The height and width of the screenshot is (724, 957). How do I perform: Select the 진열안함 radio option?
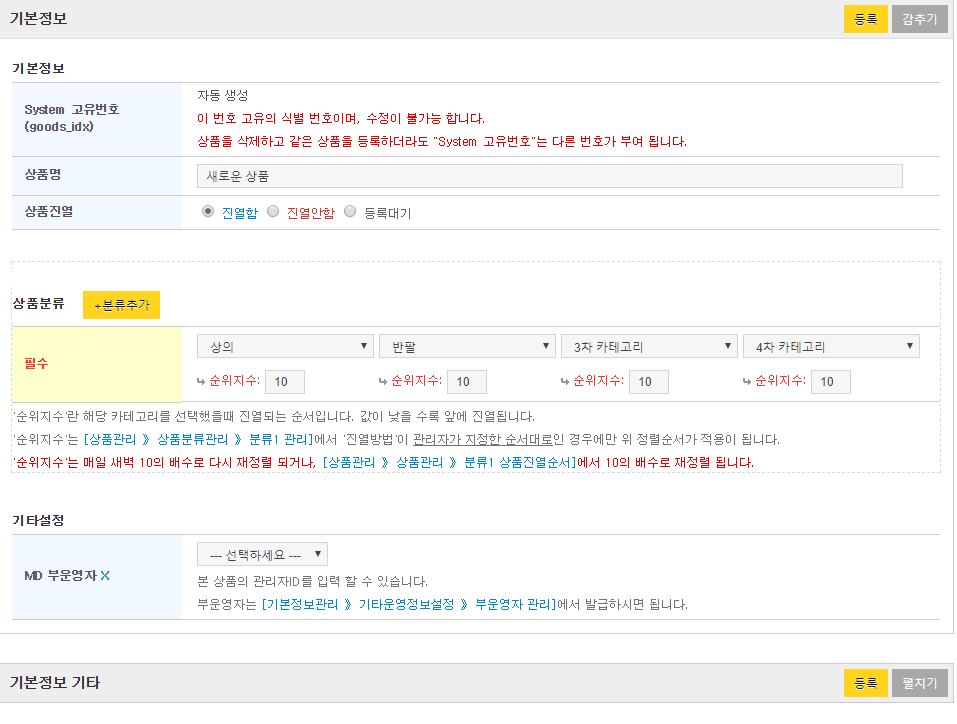click(273, 212)
